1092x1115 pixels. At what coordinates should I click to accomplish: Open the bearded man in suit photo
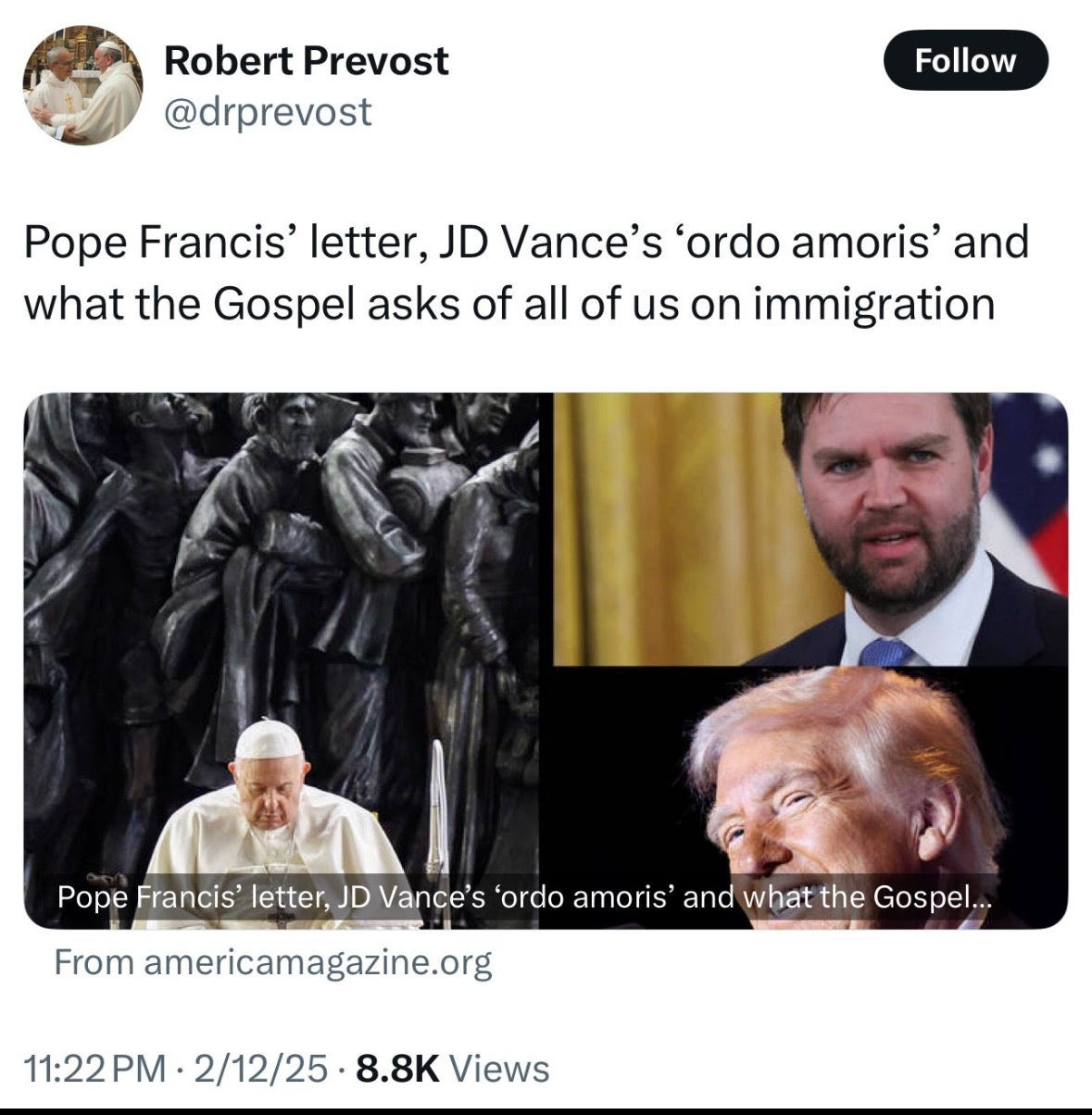click(810, 529)
